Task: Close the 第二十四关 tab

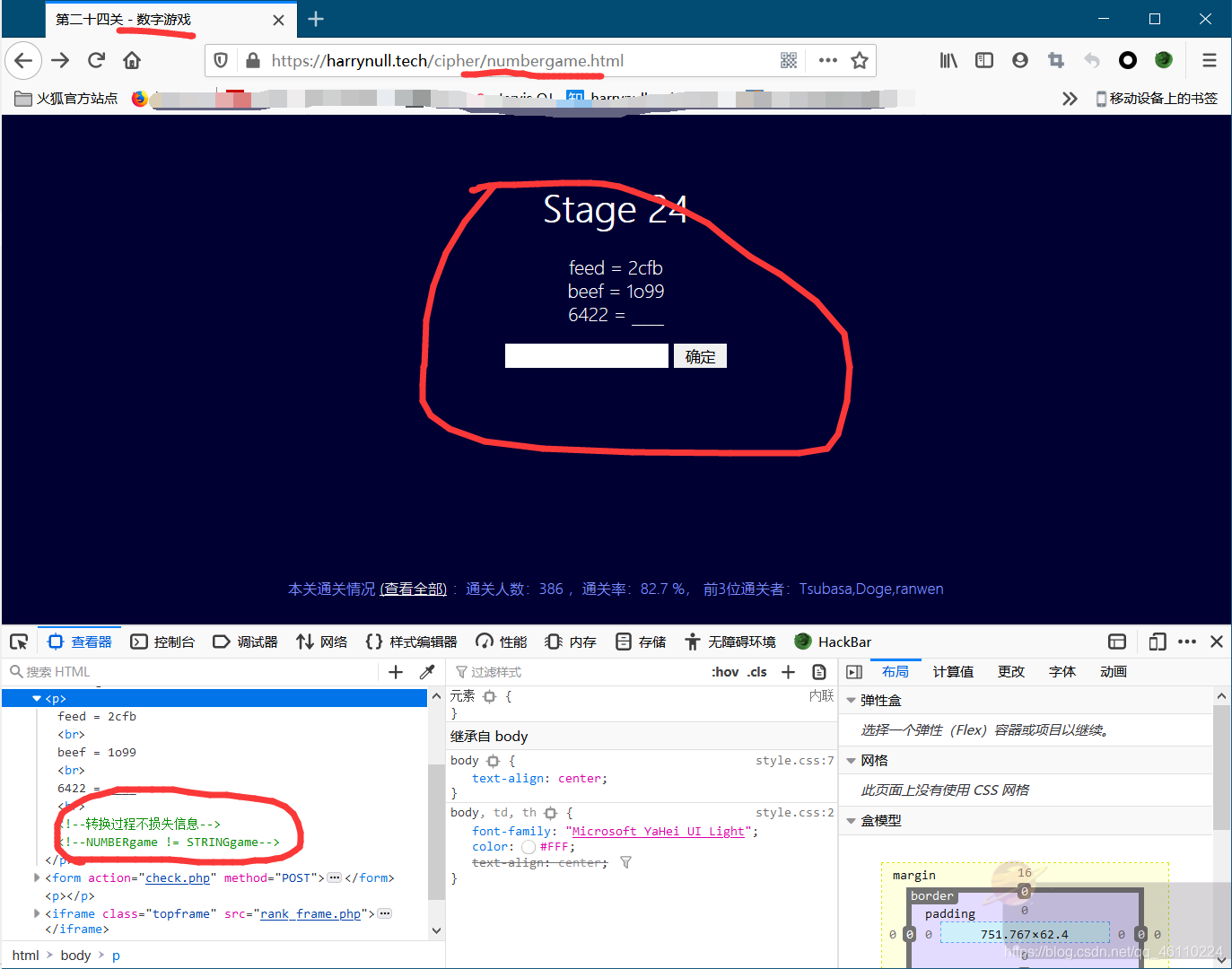Action: point(278,20)
